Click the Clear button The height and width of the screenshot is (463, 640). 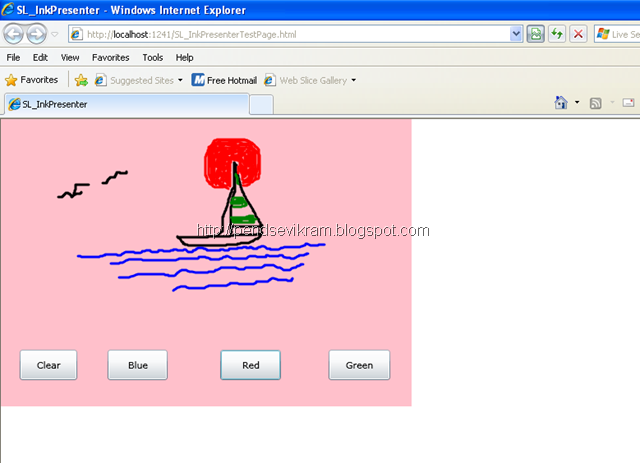point(49,365)
